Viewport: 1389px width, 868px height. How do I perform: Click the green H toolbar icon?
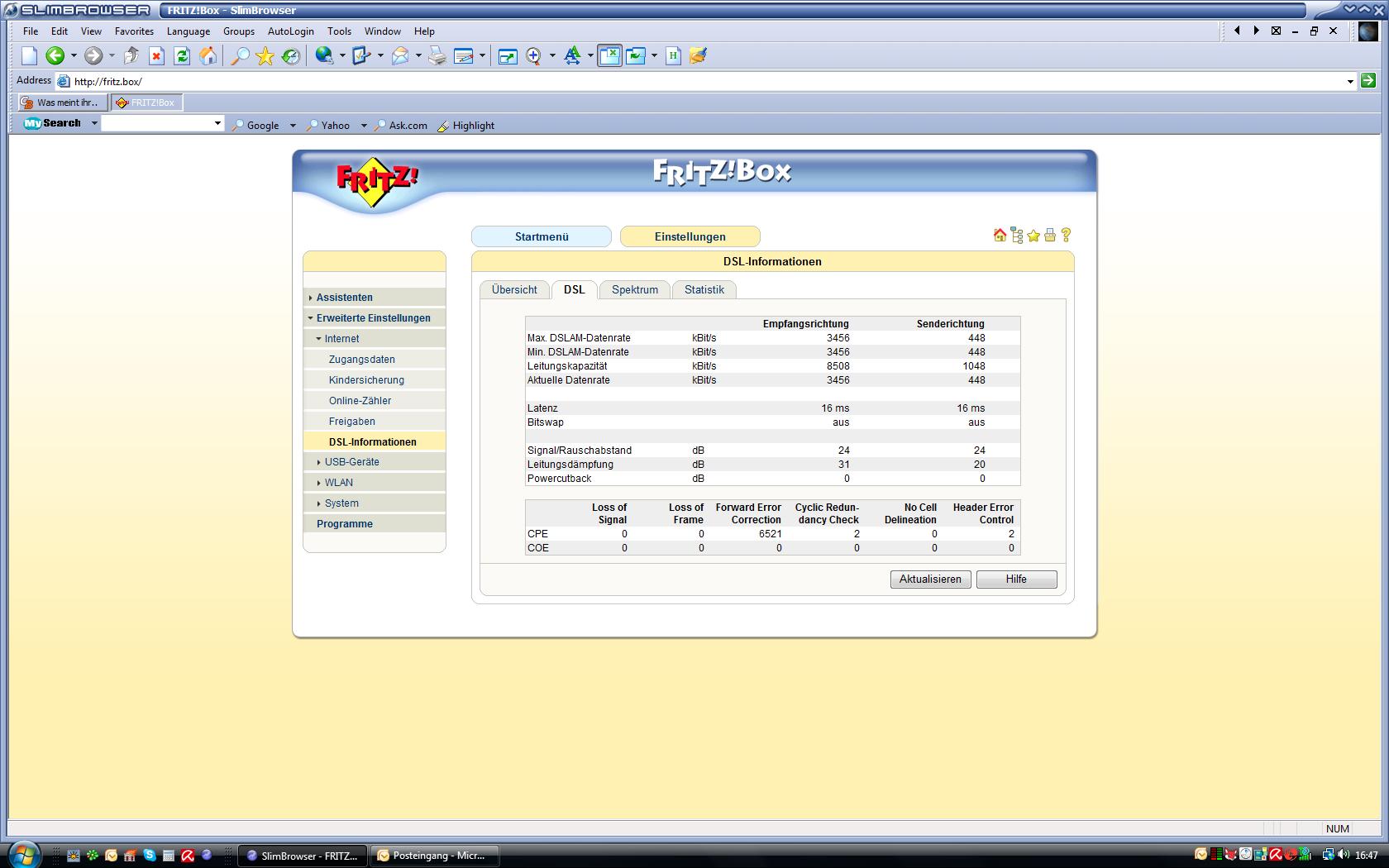click(673, 55)
